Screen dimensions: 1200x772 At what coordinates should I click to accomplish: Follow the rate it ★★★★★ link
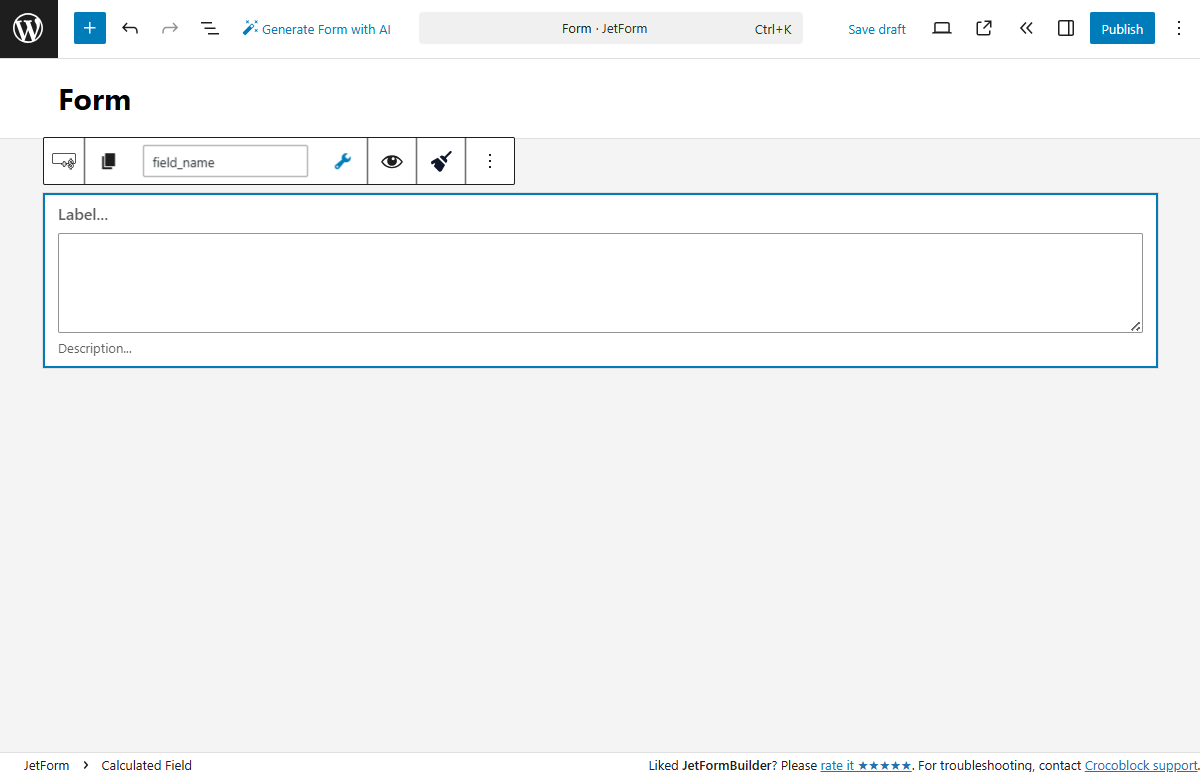(x=866, y=765)
